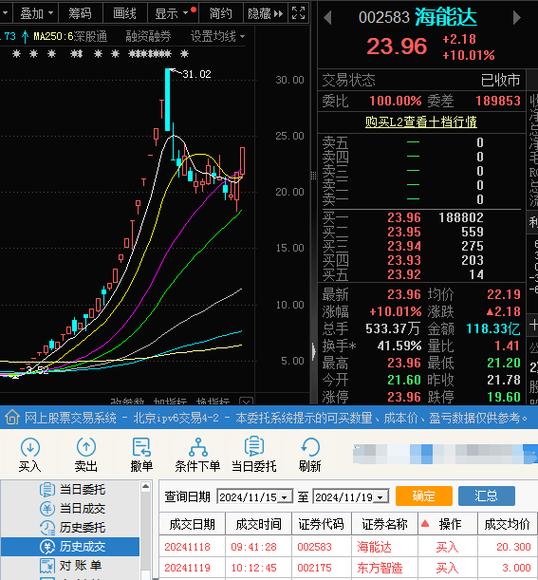538x580 pixels.
Task: Click the 筹码 toolbar item
Action: click(x=80, y=14)
